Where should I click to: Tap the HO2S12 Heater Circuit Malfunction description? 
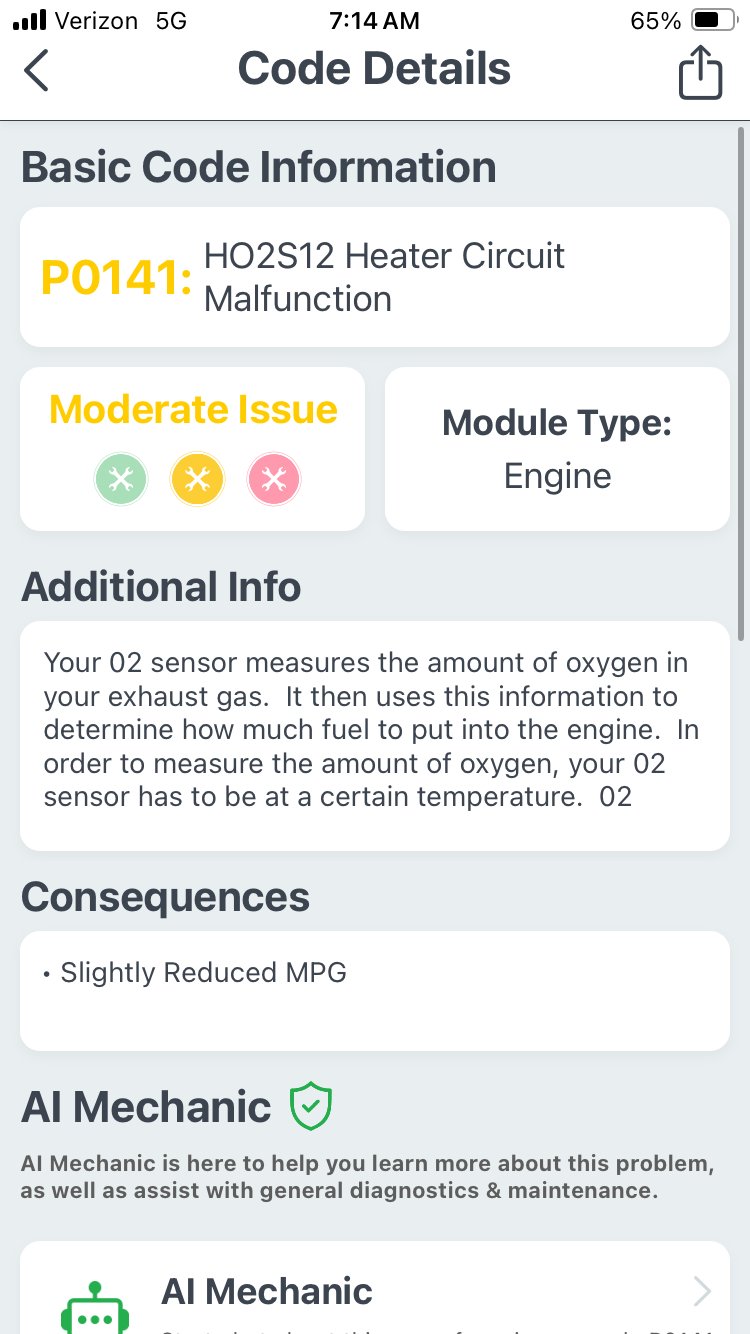click(x=384, y=277)
